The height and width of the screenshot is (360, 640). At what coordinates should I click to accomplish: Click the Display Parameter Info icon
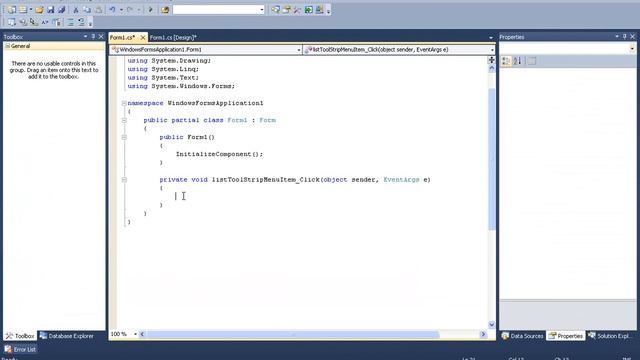(x=23, y=22)
